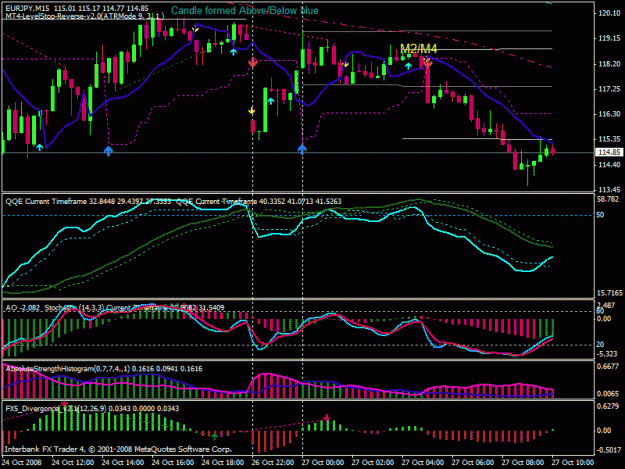Click the cyan up arrow at the chart's far left
This screenshot has width=625, height=469.
click(39, 147)
